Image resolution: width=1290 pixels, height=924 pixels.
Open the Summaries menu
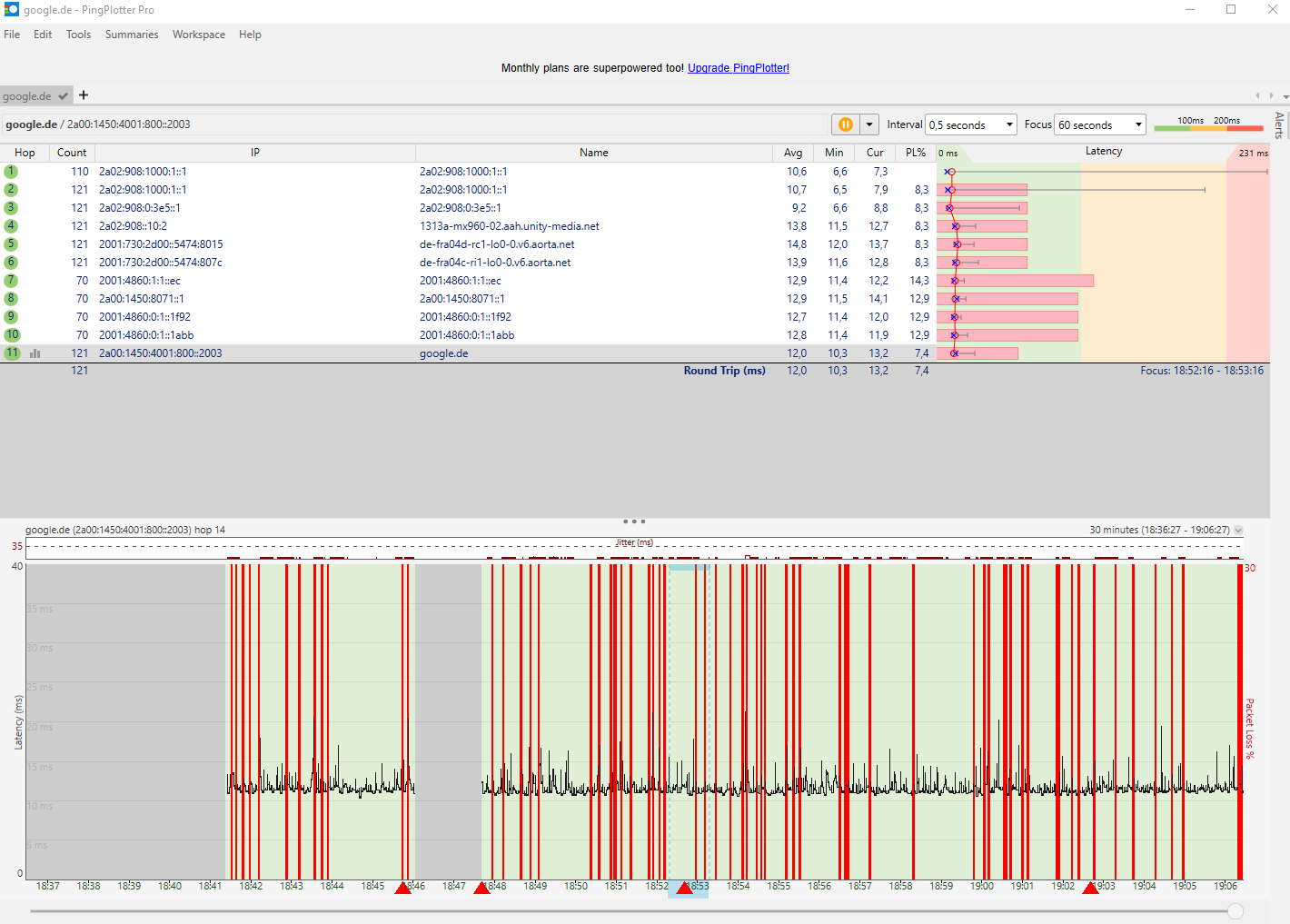(132, 35)
